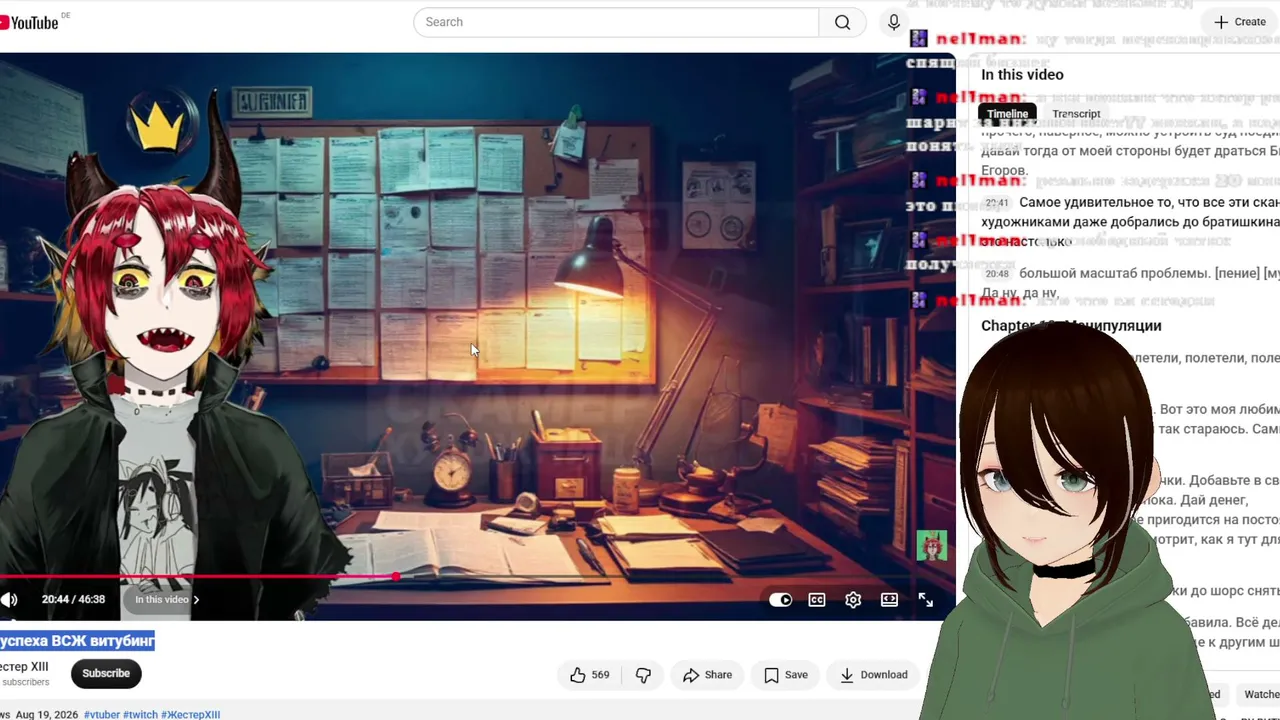This screenshot has height=720, width=1280.
Task: Jump to transcript timestamp 20:41
Action: [x=997, y=203]
